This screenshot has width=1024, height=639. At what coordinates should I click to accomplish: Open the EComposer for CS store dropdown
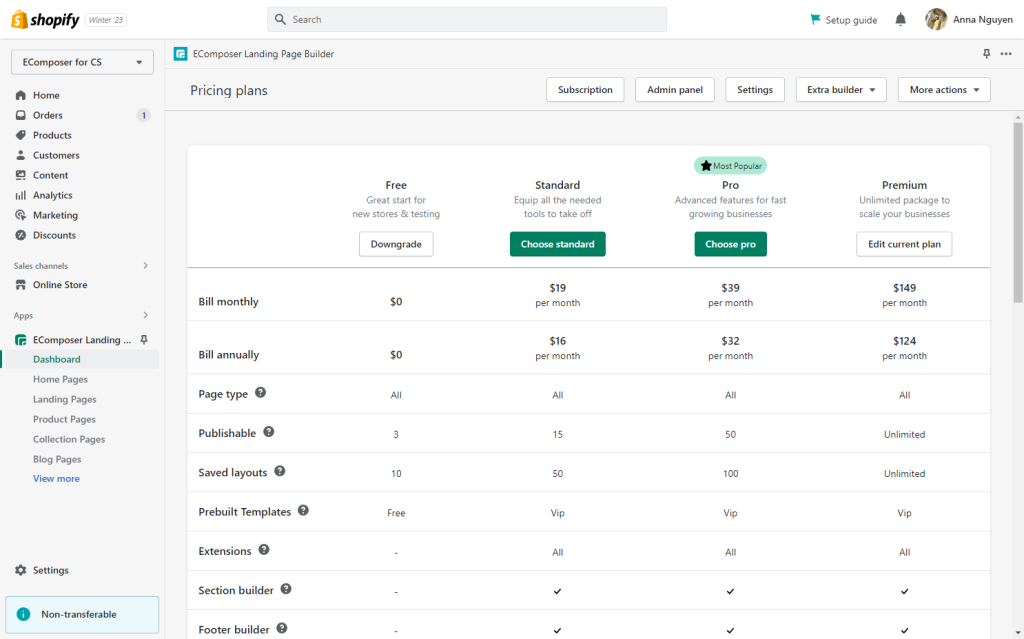[x=82, y=62]
